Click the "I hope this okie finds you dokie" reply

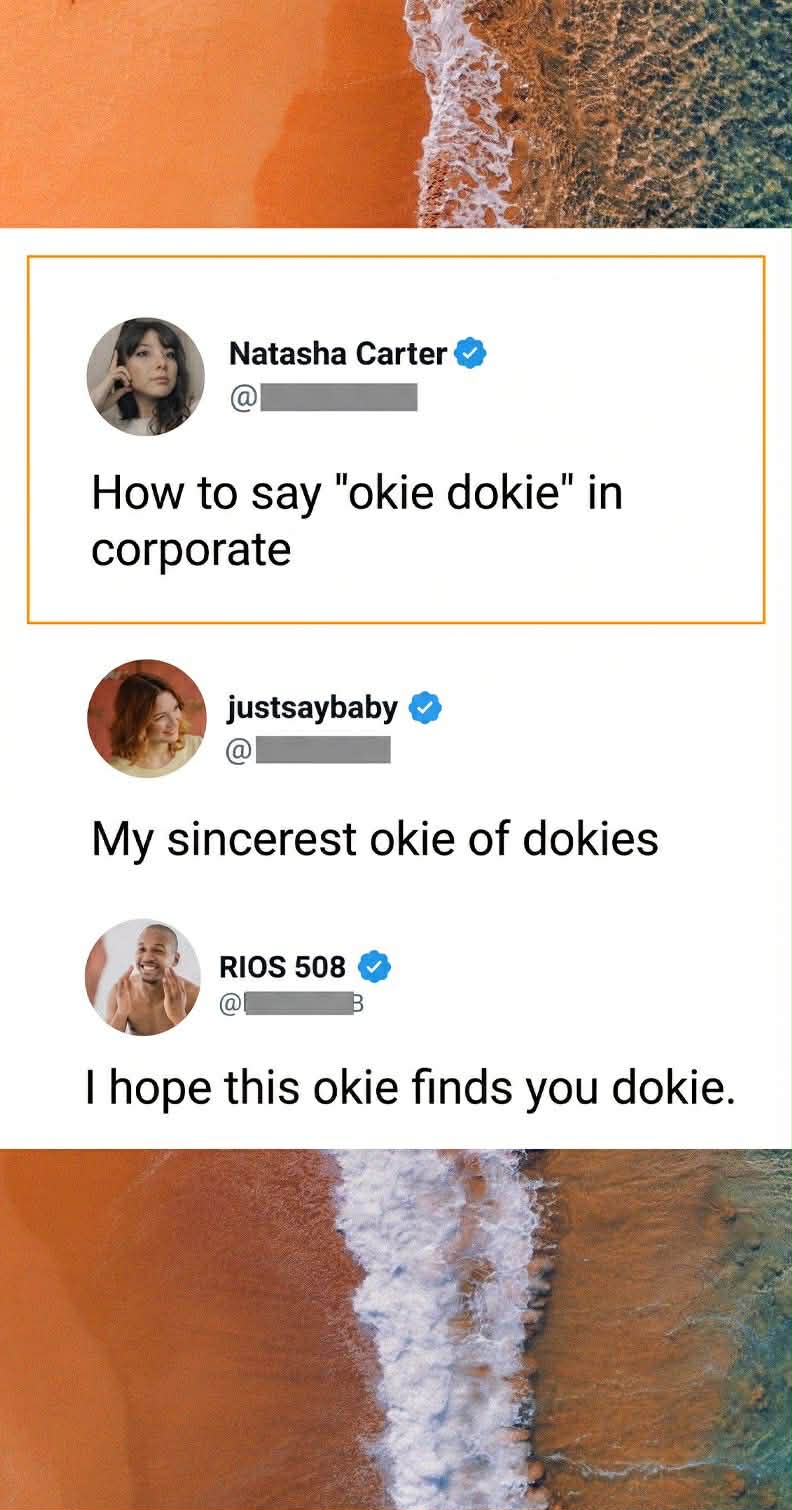click(410, 1087)
